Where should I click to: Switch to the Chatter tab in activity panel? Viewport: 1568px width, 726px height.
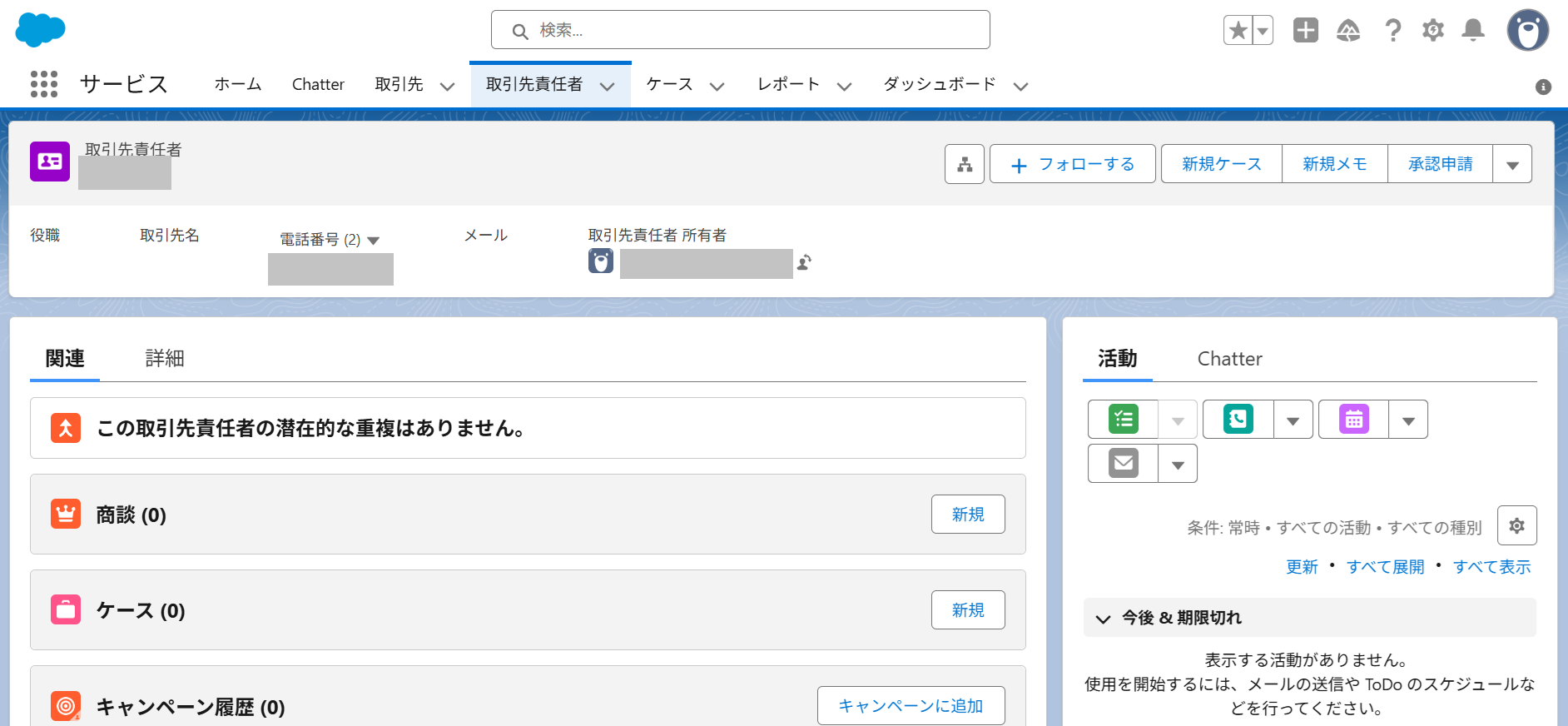1229,359
